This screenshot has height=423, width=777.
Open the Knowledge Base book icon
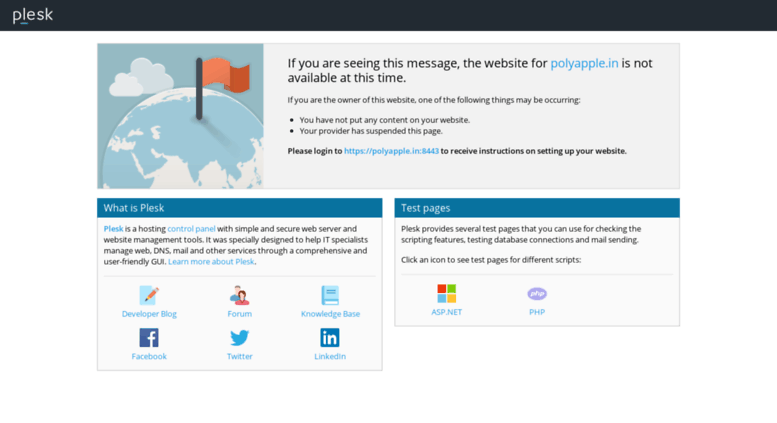click(330, 295)
